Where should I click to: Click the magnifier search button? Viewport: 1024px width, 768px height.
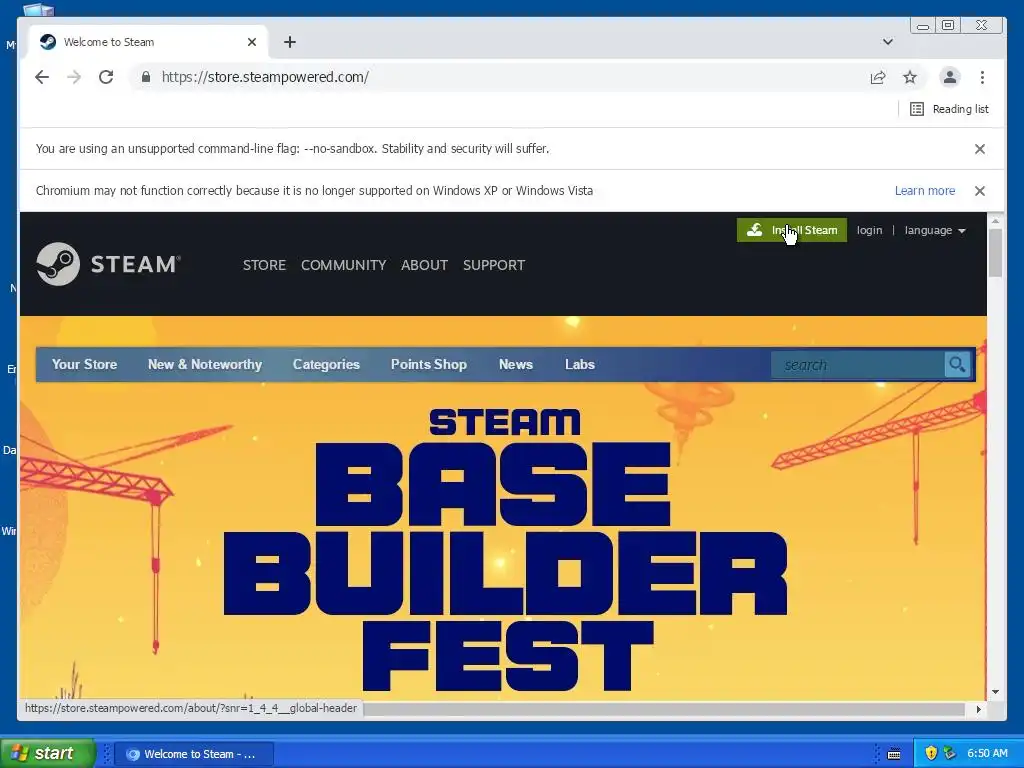pyautogui.click(x=957, y=364)
